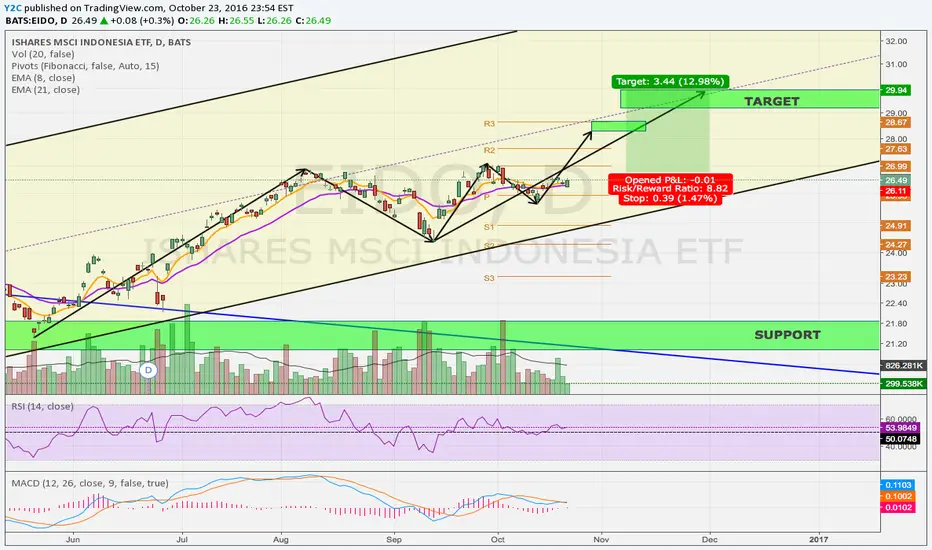Select the Vol (20, false) indicator legend
This screenshot has height=550, width=932.
click(x=43, y=54)
